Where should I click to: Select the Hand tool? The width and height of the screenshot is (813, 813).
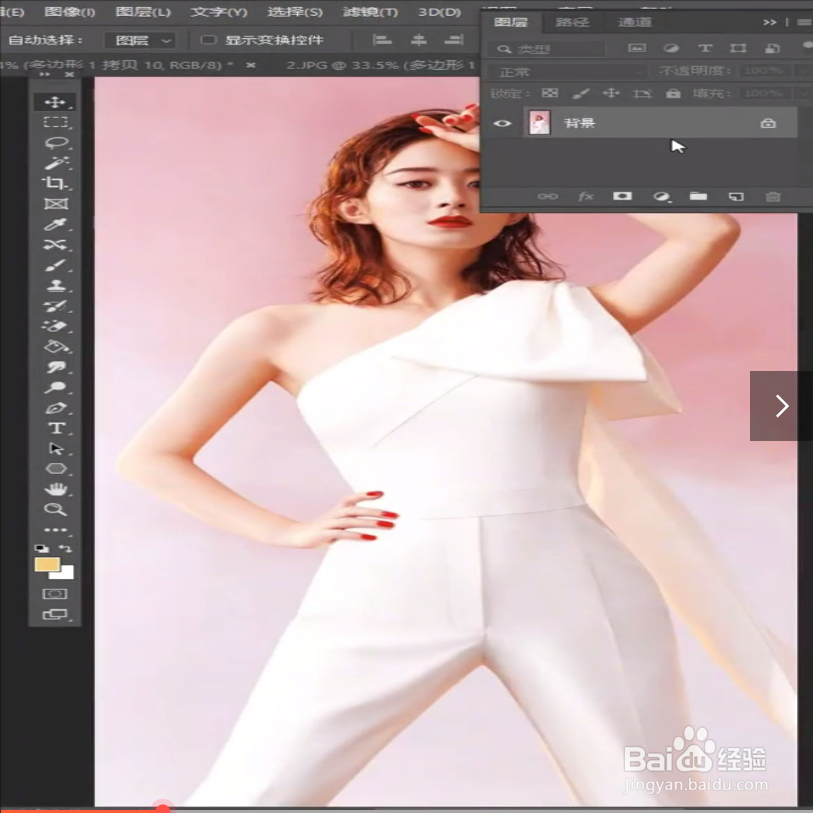[x=55, y=489]
